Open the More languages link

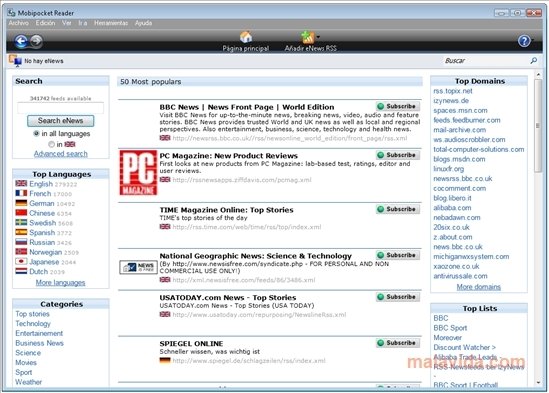(61, 283)
